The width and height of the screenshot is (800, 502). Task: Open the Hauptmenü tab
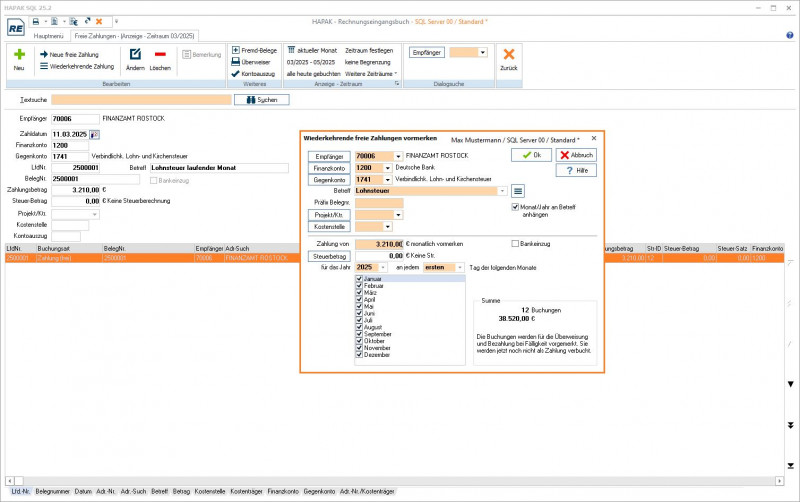(49, 35)
